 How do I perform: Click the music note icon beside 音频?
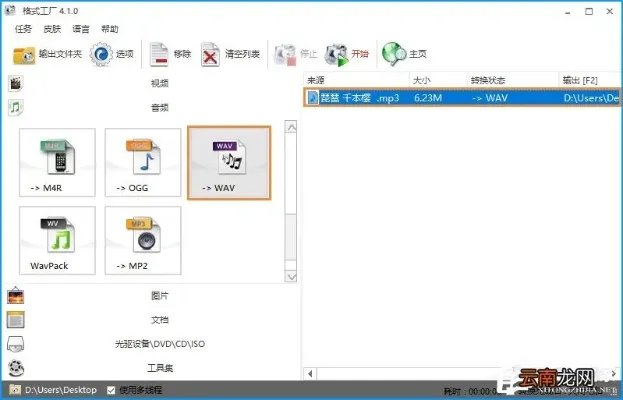pos(15,107)
